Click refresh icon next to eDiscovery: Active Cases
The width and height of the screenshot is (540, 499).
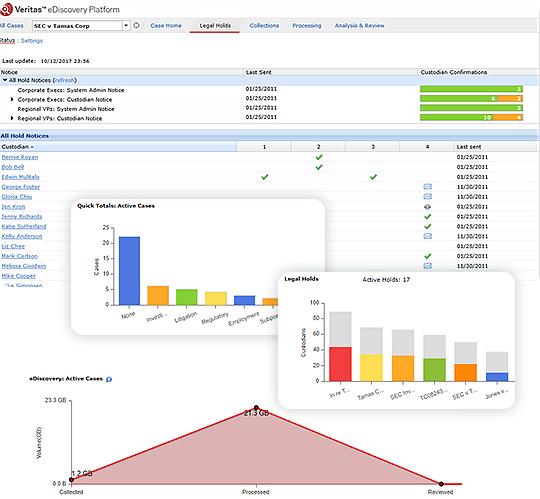109,379
